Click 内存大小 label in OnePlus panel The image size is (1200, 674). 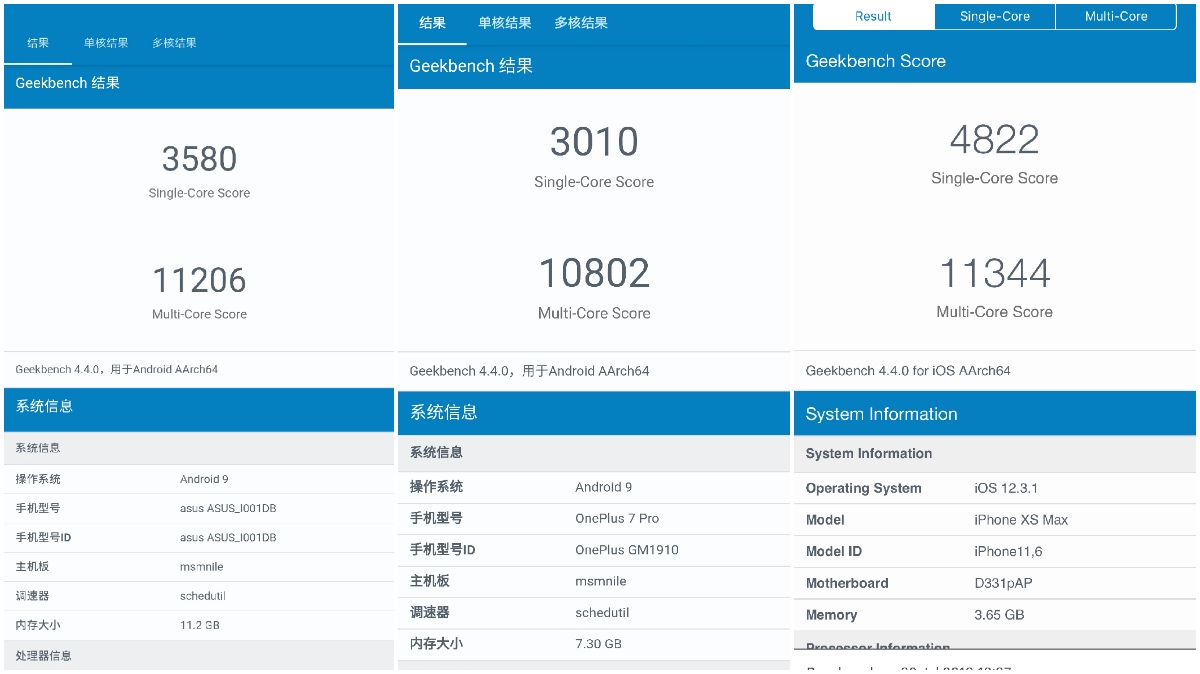click(x=436, y=644)
